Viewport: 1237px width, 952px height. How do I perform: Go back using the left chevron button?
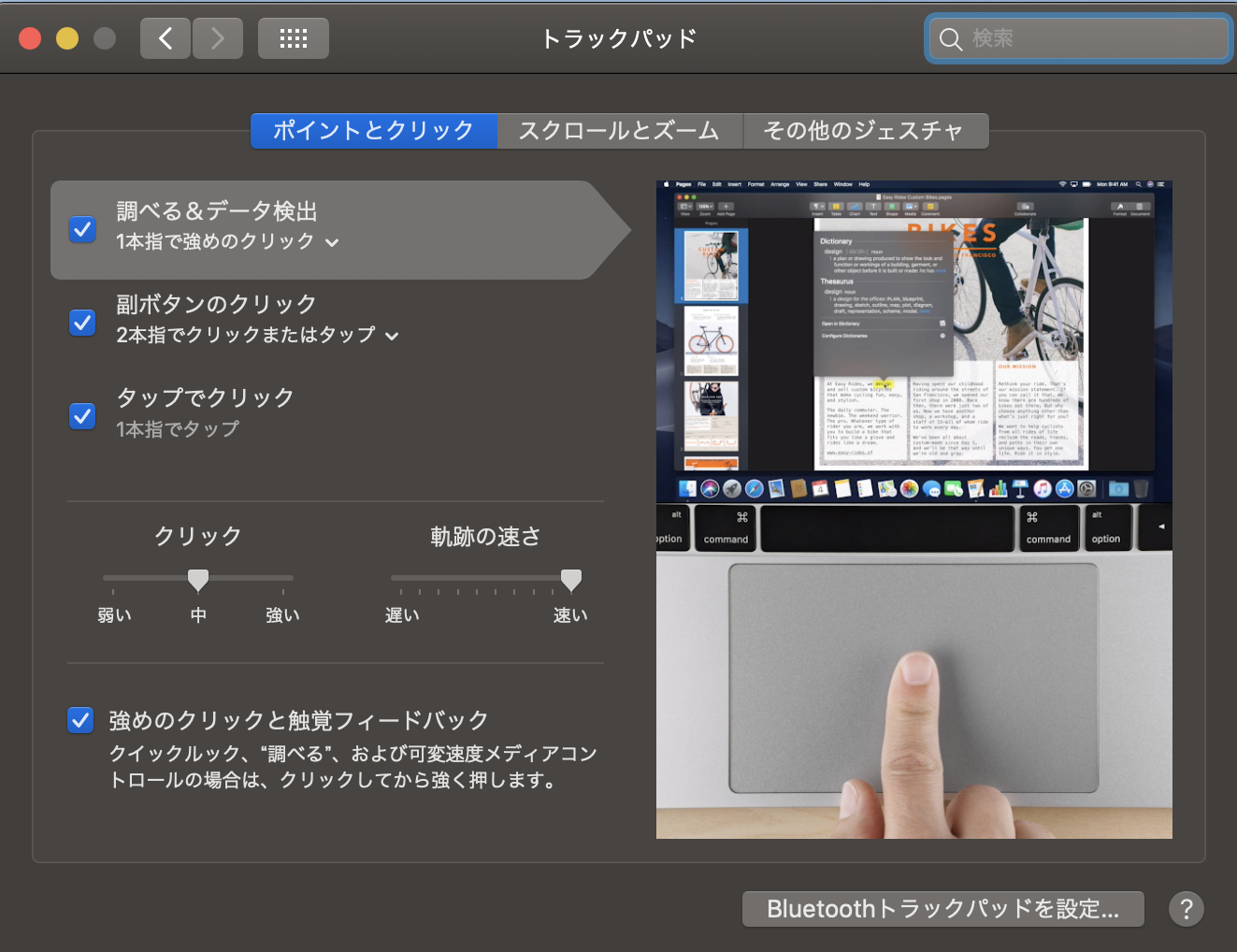165,38
